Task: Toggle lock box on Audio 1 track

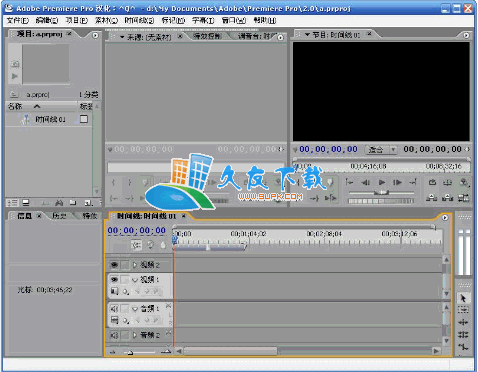Action: [124, 309]
